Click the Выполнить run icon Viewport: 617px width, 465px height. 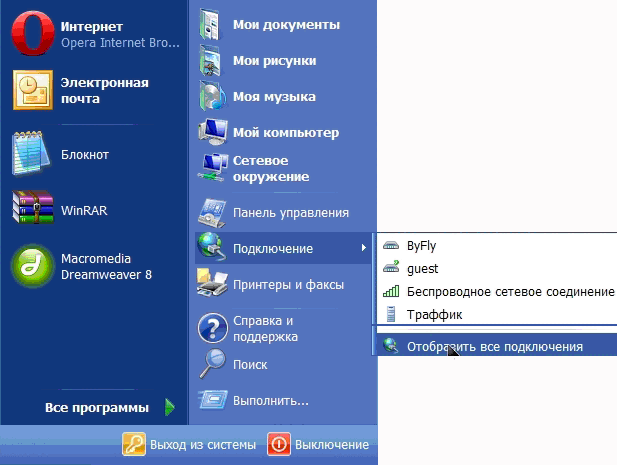point(213,399)
